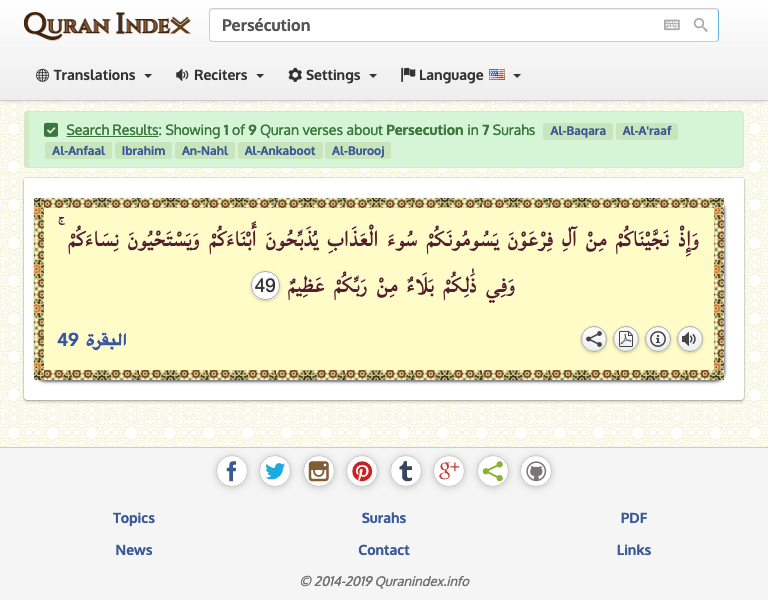Toggle the Search Results checkbox
This screenshot has width=768, height=600.
[51, 130]
